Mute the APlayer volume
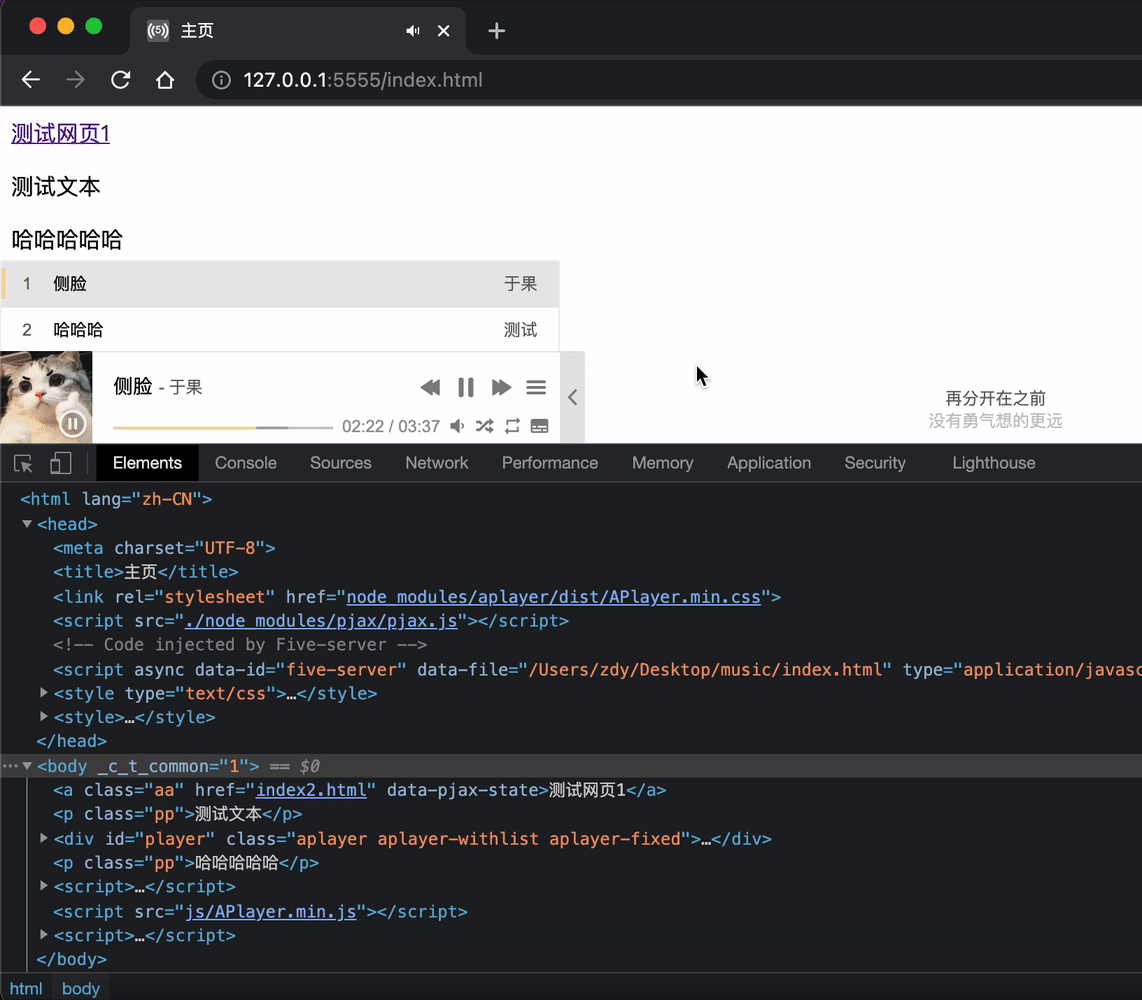This screenshot has width=1142, height=1000. point(457,426)
